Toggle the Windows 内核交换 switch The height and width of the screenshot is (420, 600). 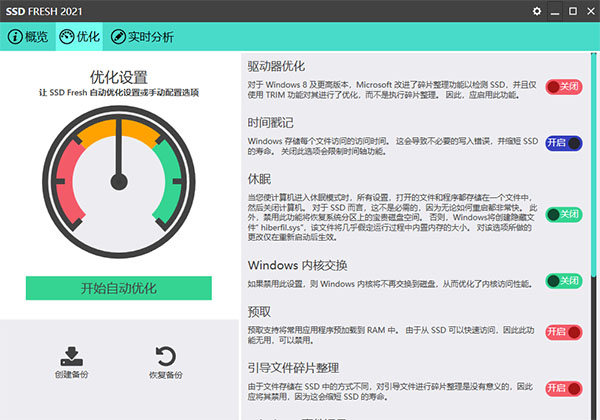[x=563, y=281]
